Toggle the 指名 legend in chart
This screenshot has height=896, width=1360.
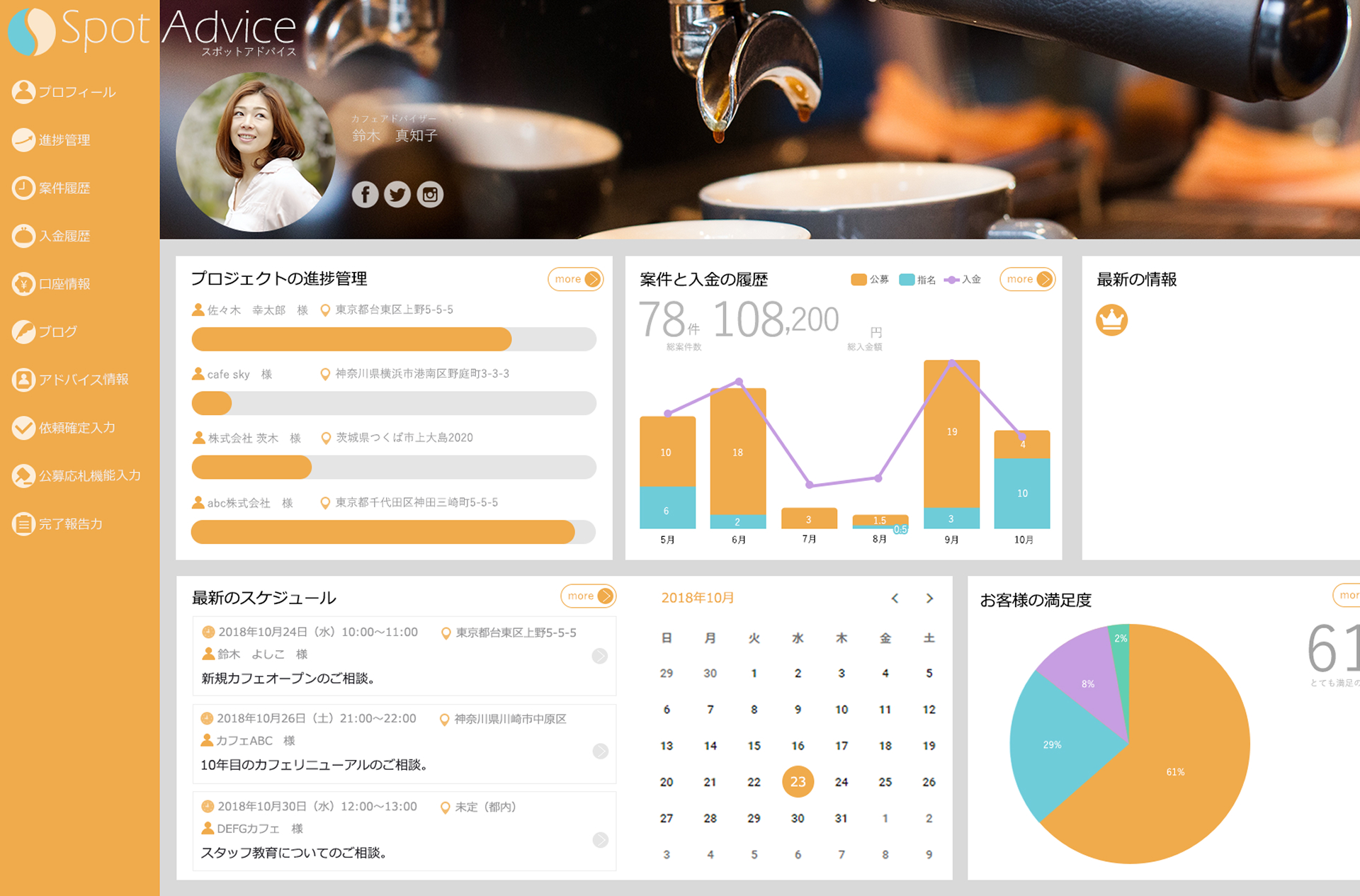click(x=917, y=280)
